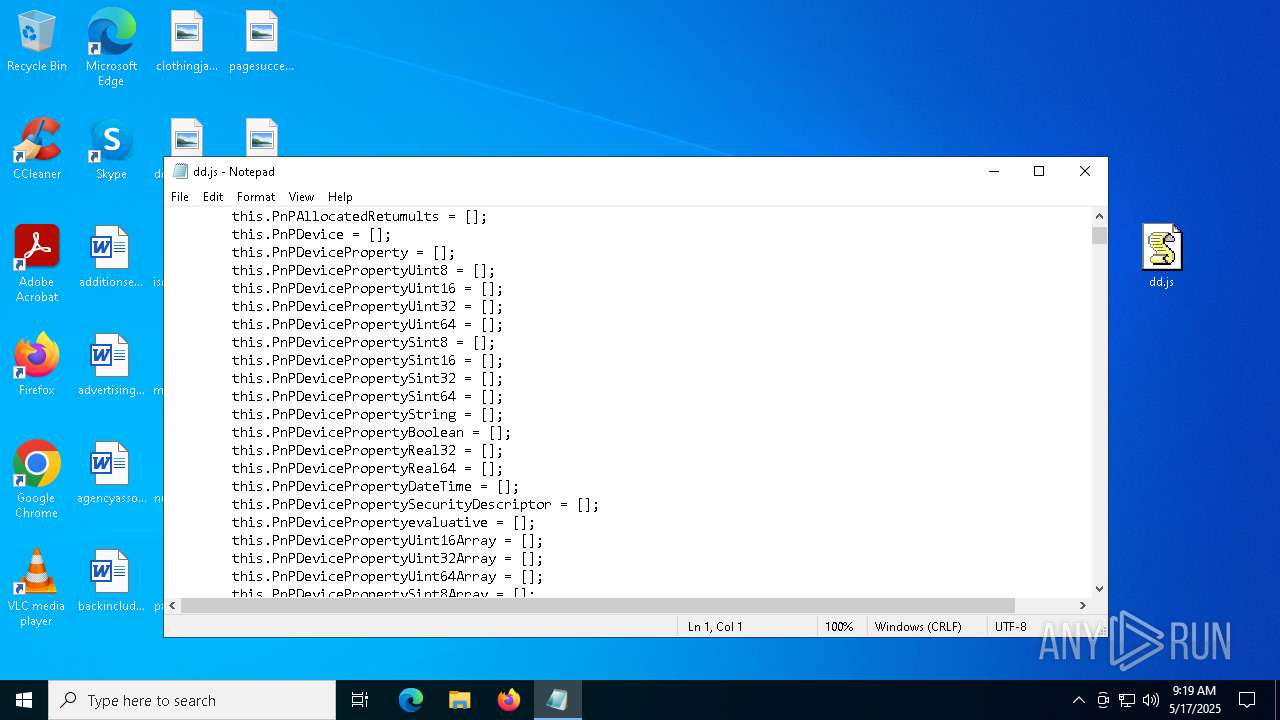This screenshot has height=720, width=1280.
Task: Click the horizontal scrollbar right arrow
Action: click(1082, 605)
